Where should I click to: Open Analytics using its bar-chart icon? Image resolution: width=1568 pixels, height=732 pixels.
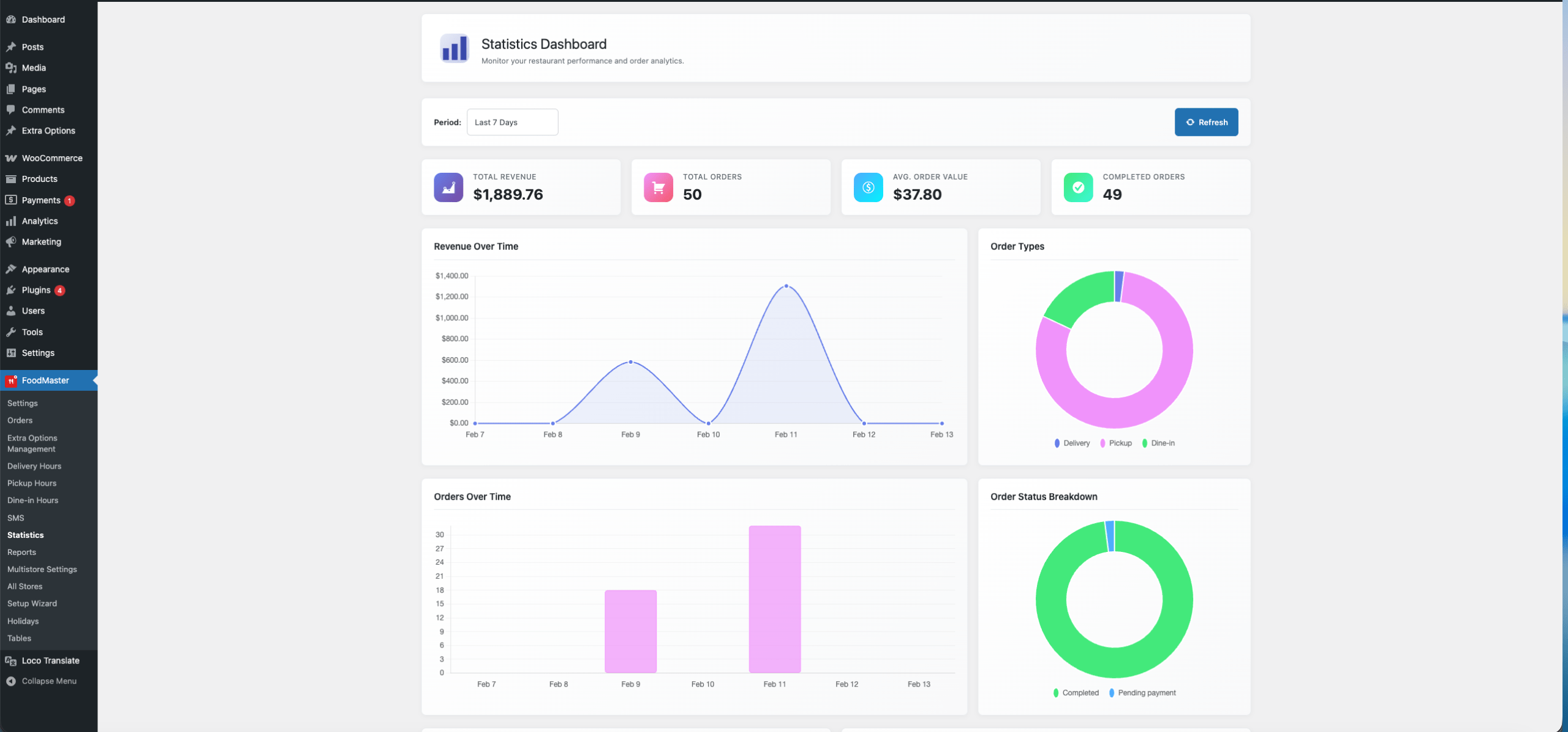point(12,221)
